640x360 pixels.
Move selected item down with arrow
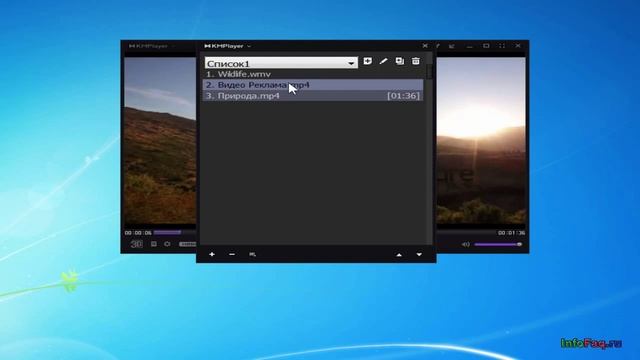tap(419, 255)
